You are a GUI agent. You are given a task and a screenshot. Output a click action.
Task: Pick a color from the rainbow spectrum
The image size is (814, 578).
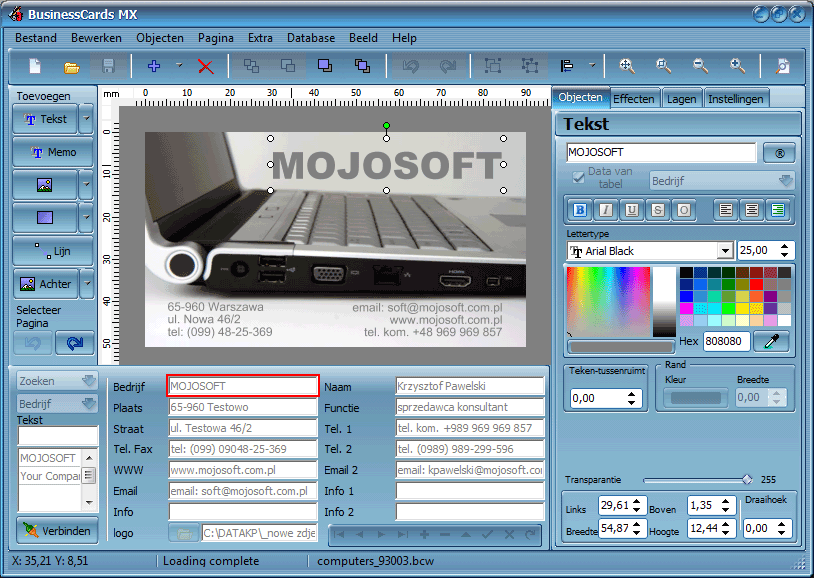point(608,302)
